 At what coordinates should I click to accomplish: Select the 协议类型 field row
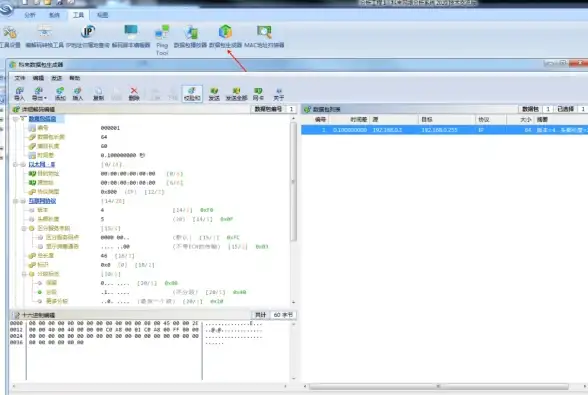point(48,192)
